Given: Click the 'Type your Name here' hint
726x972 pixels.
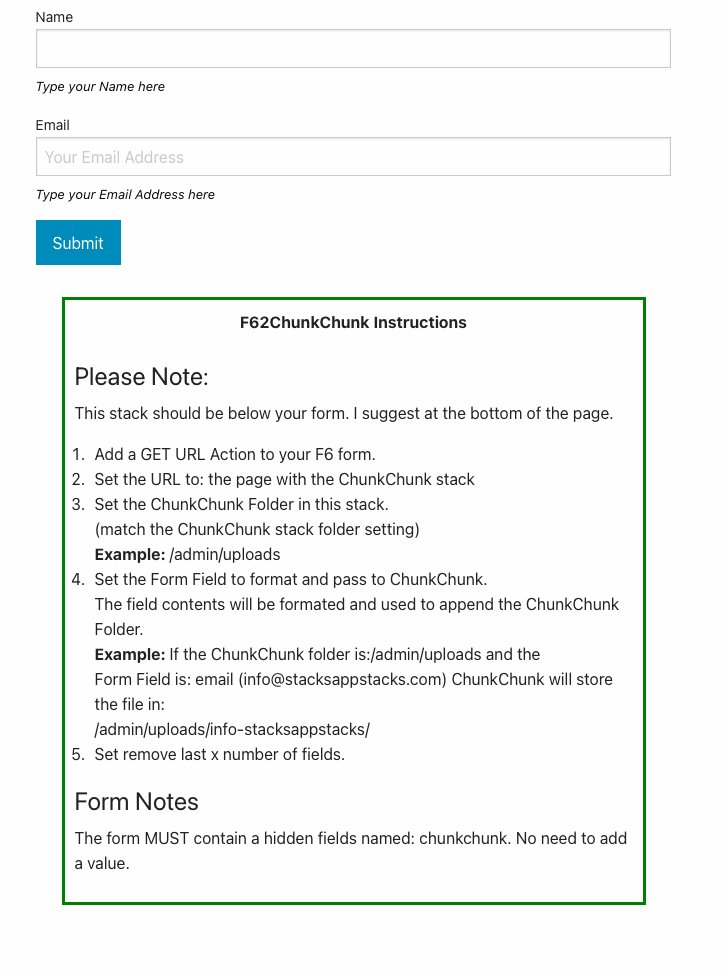Looking at the screenshot, I should (x=100, y=87).
